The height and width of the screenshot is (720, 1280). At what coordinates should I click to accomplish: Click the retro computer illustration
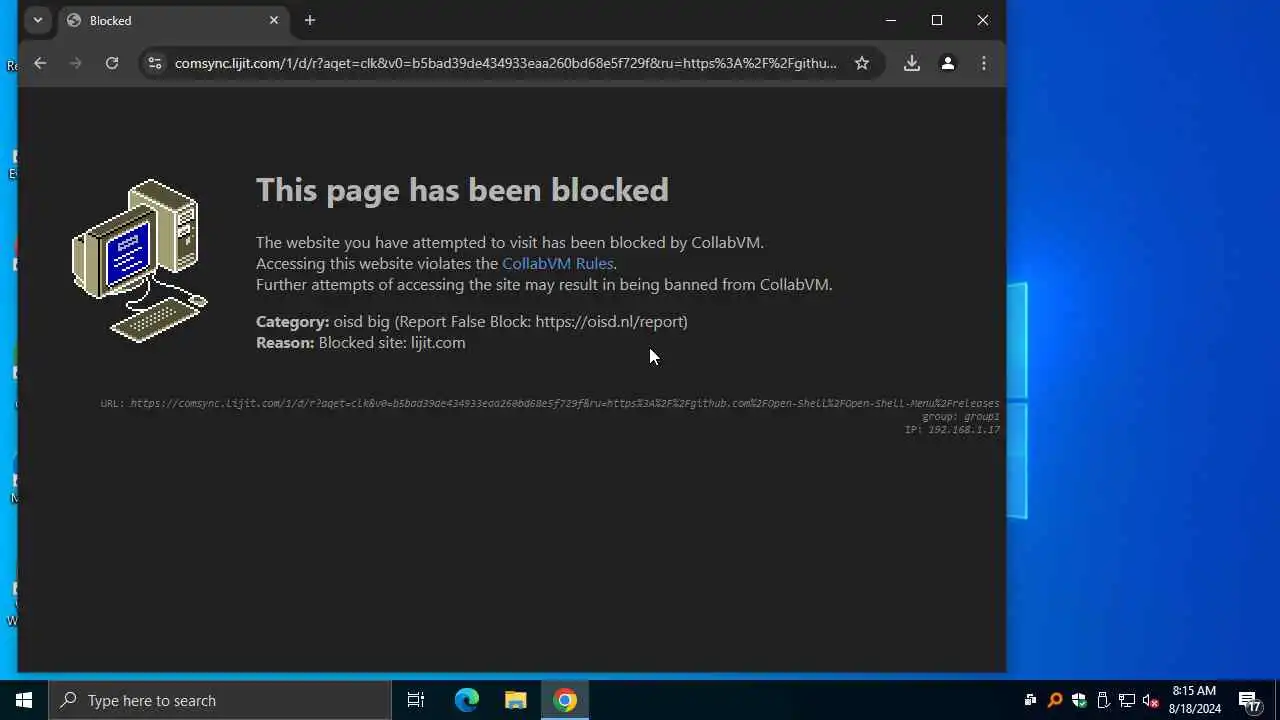pyautogui.click(x=140, y=260)
